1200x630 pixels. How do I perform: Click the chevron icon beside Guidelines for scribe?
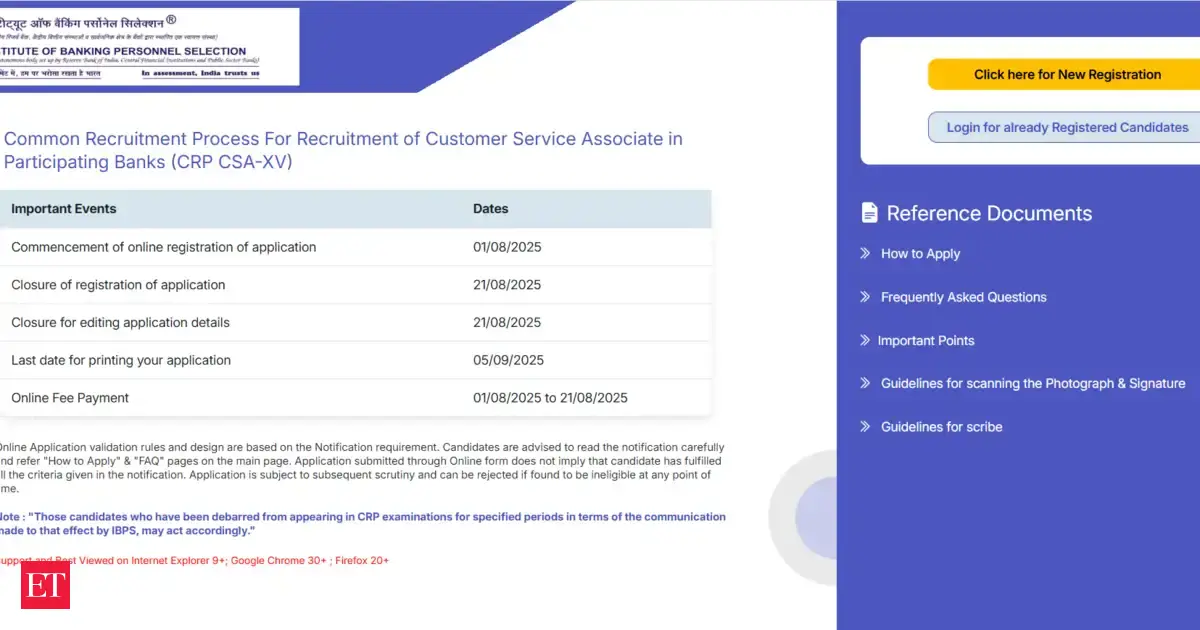pos(865,426)
